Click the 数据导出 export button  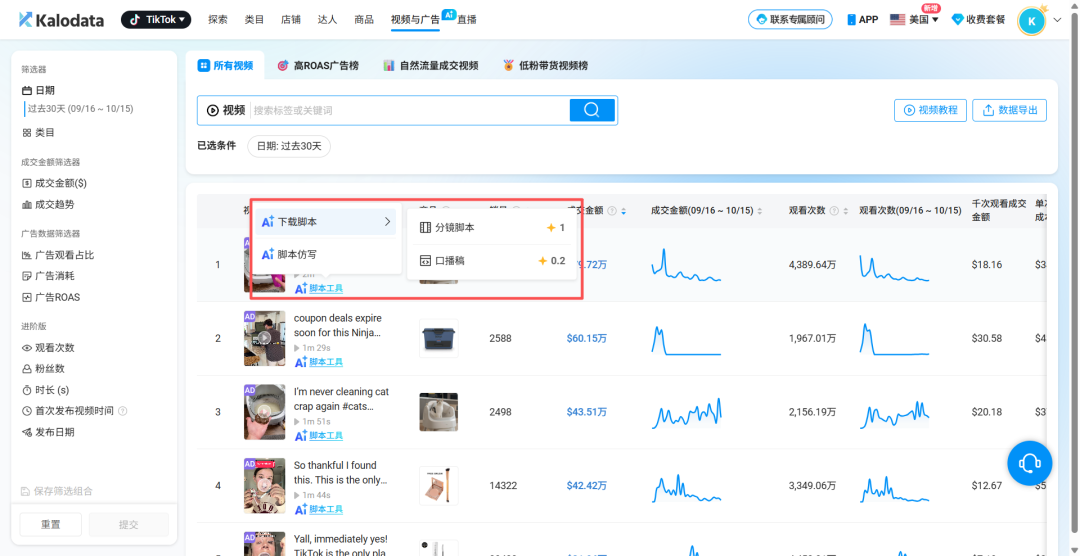coord(1010,110)
